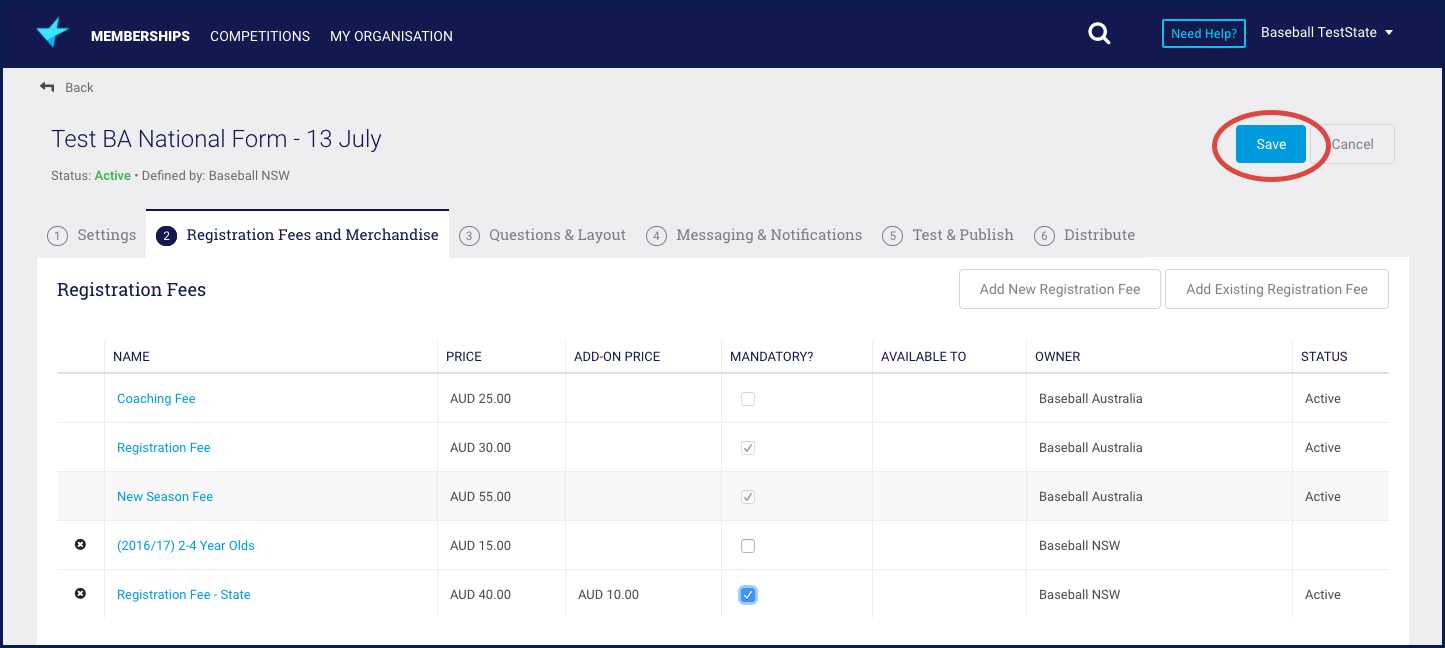Go to Messaging & Notifications tab
This screenshot has width=1445, height=648.
tap(754, 235)
